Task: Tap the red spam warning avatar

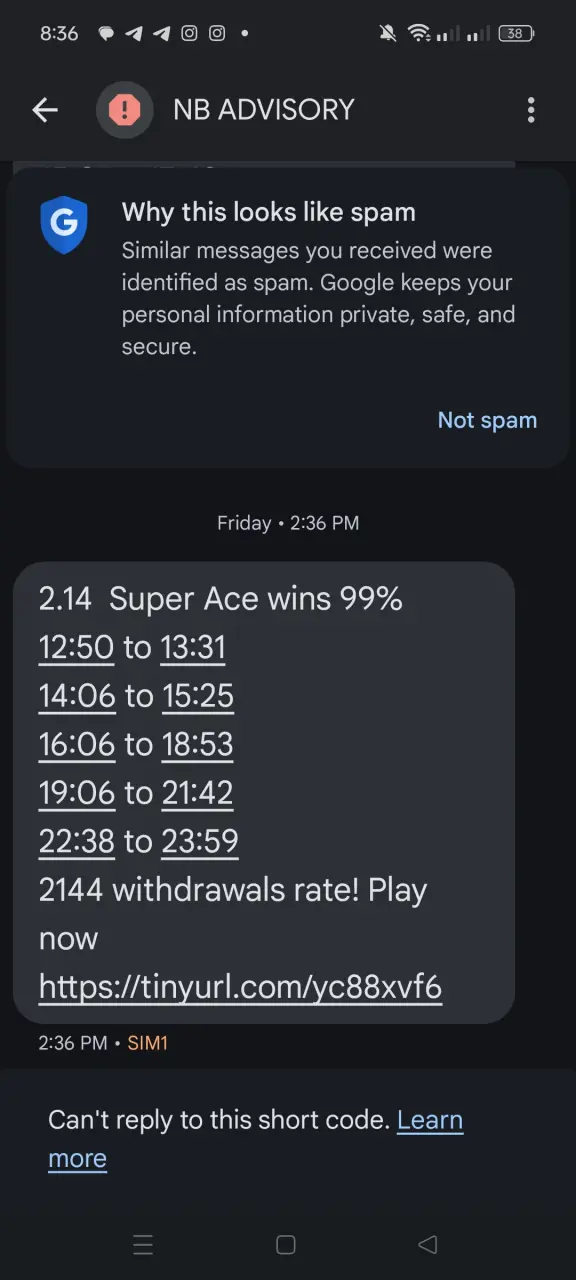Action: (125, 110)
